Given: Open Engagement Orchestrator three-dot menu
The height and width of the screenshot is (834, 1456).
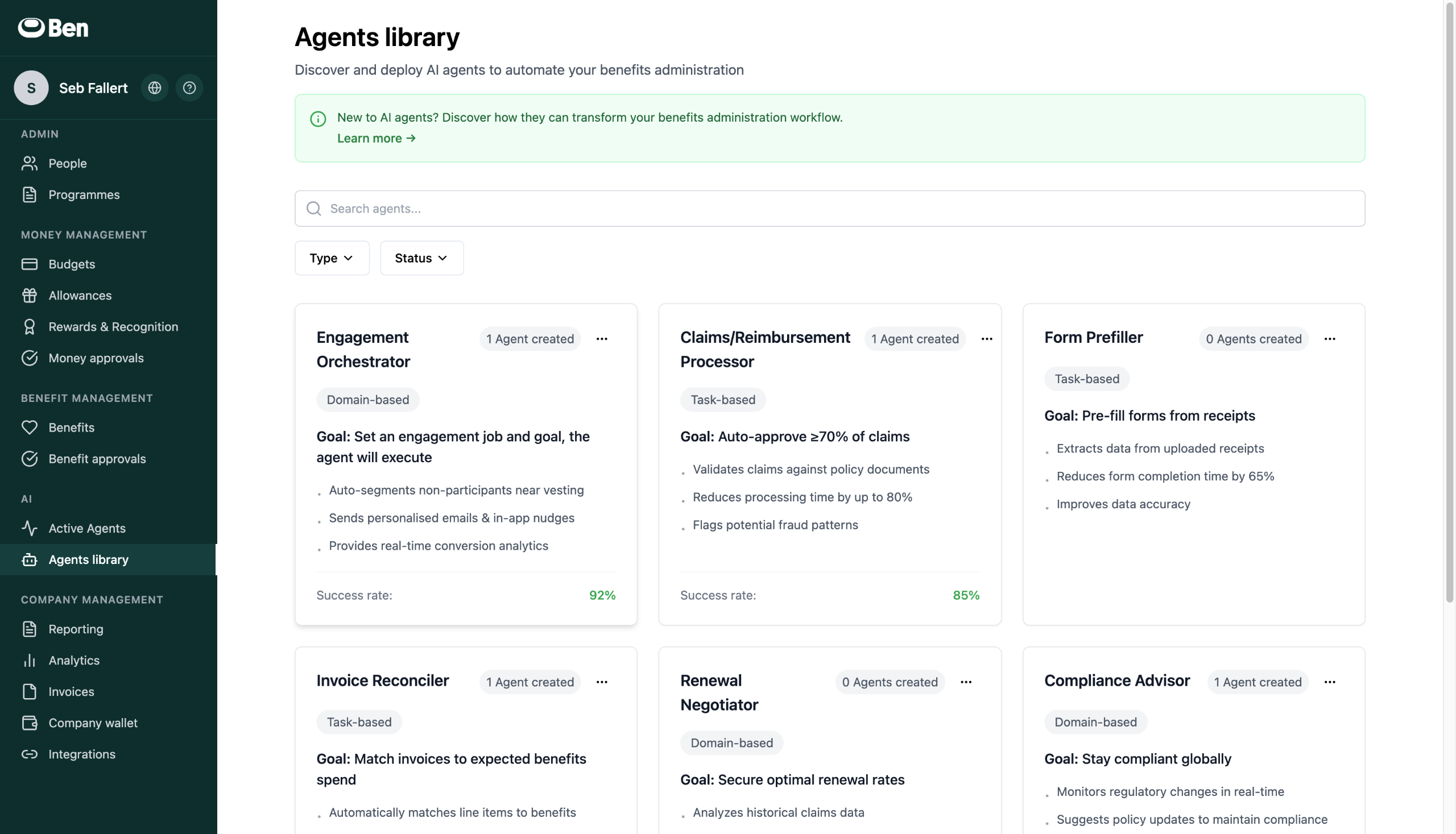Looking at the screenshot, I should coord(601,338).
